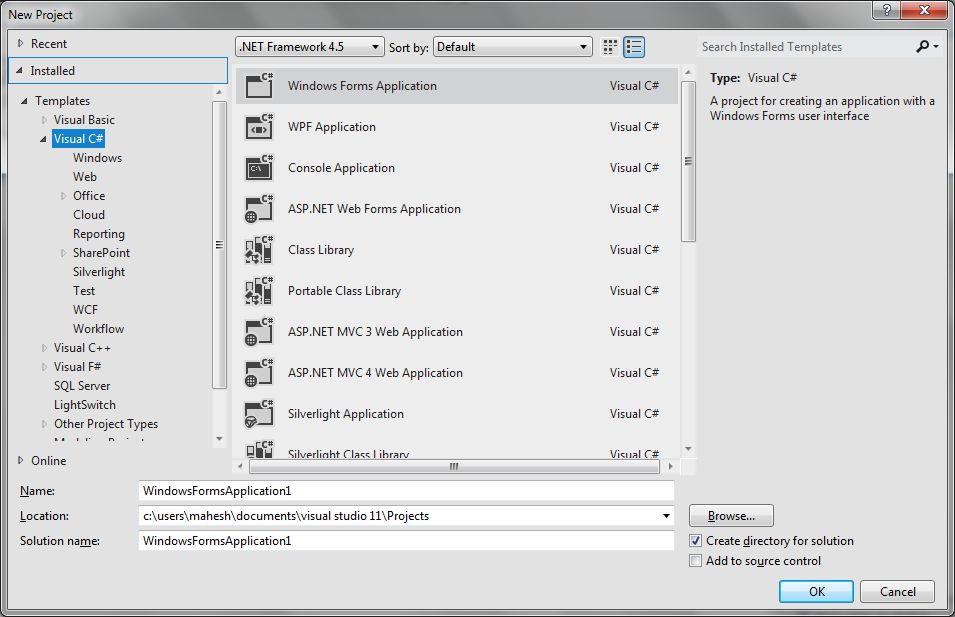955x617 pixels.
Task: Select the Web category
Action: click(85, 177)
